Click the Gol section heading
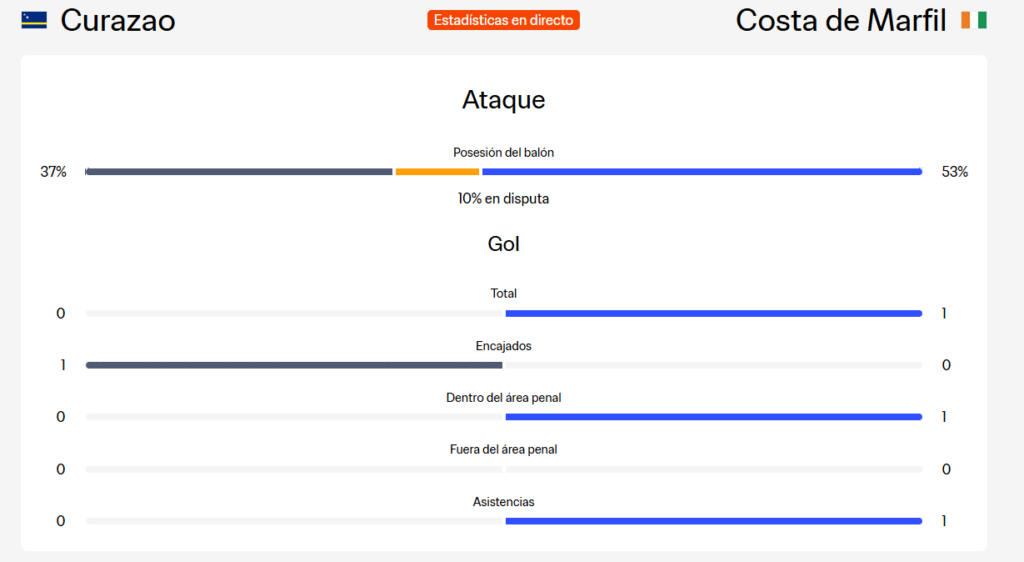 (504, 244)
